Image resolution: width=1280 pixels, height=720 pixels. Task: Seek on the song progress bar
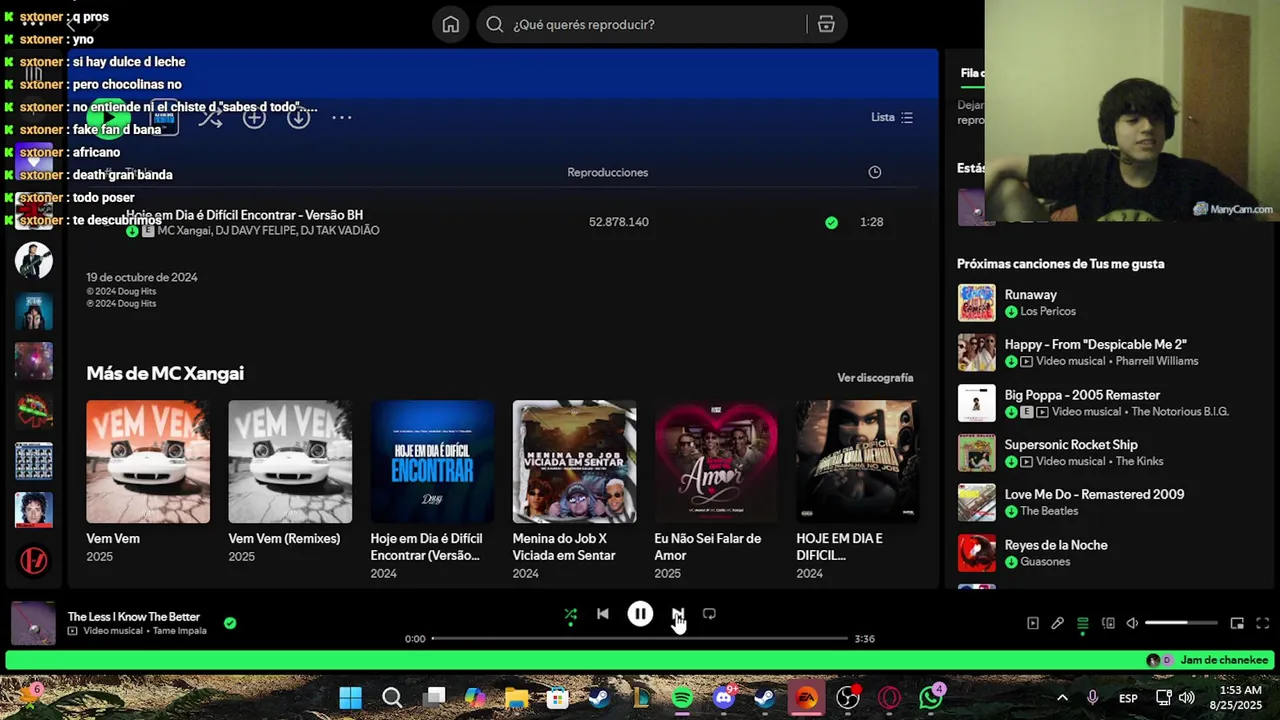[640, 639]
